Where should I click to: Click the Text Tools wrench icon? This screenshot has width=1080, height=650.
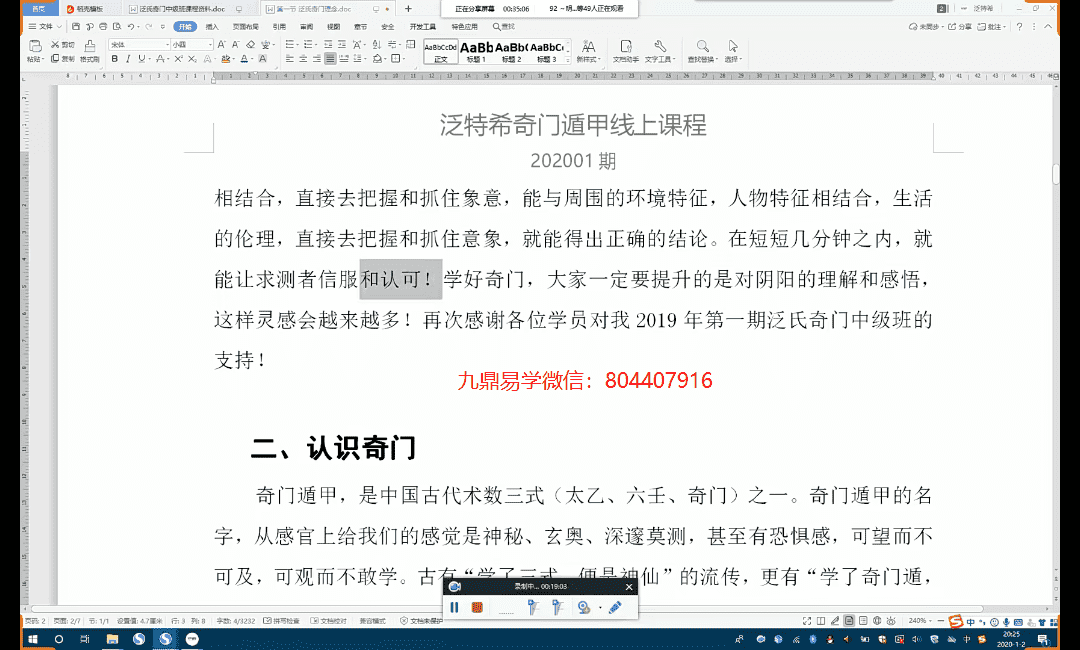point(659,47)
